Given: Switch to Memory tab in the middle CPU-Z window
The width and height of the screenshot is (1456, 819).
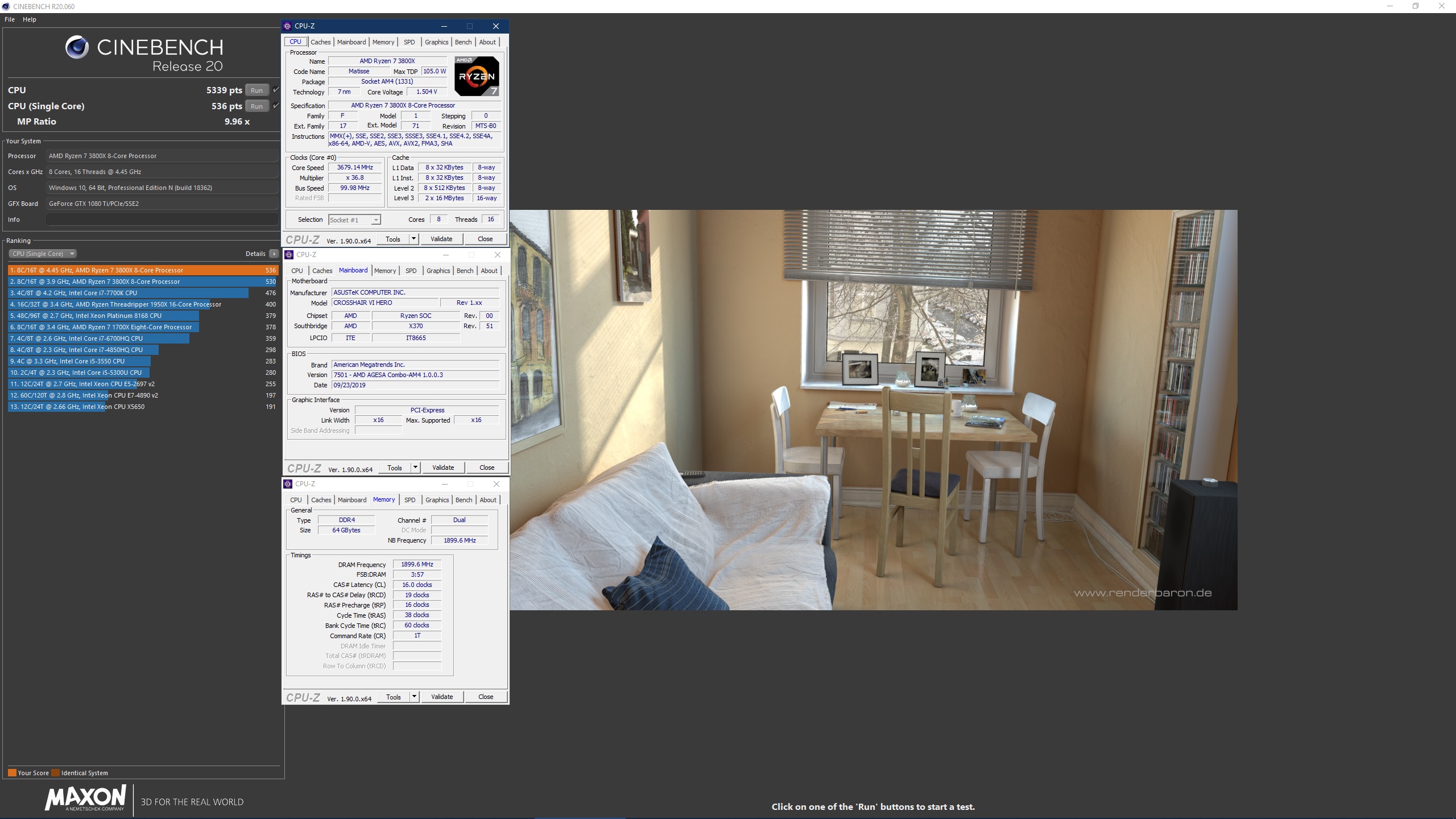Looking at the screenshot, I should (x=385, y=271).
